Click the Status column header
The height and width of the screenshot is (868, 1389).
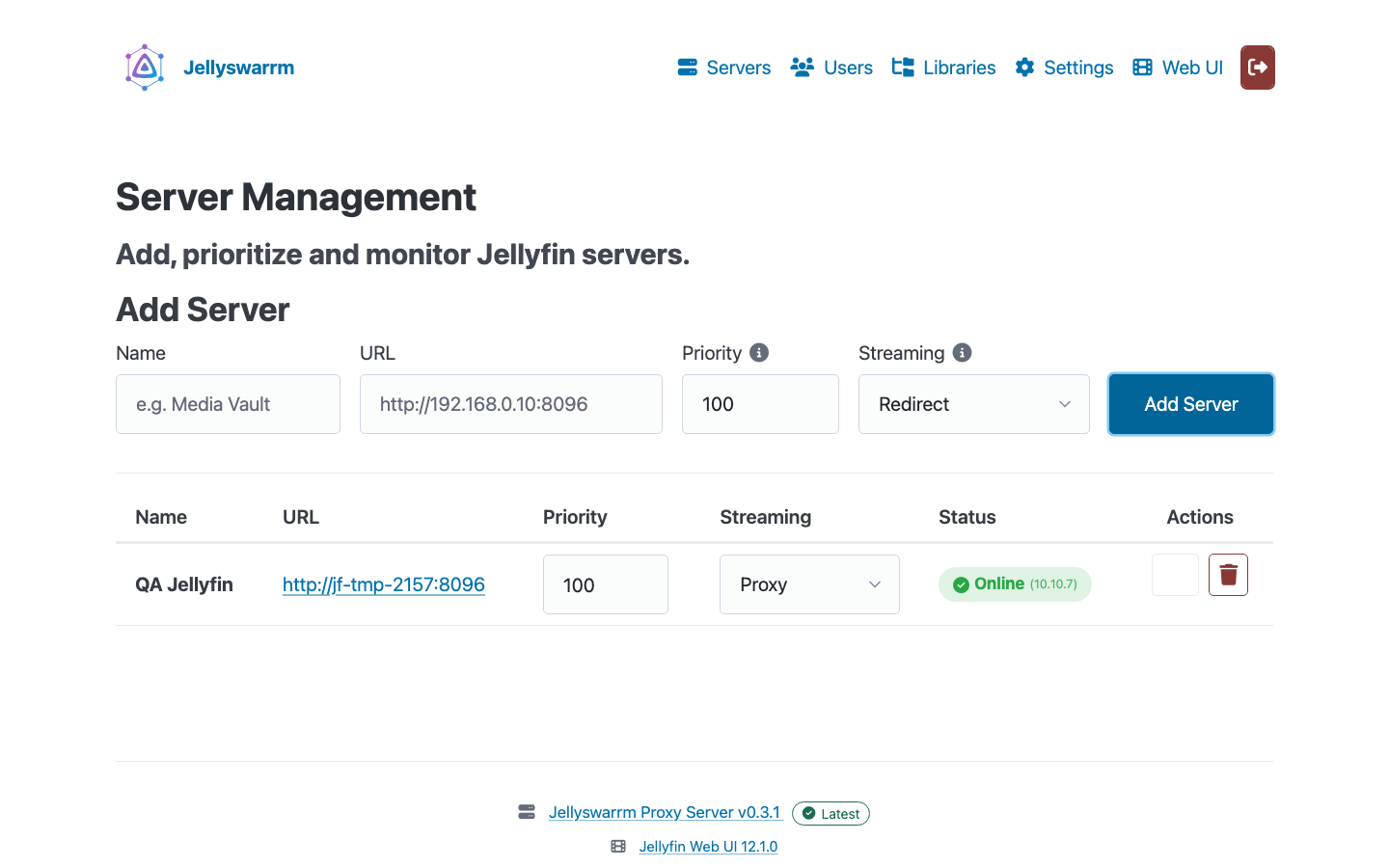coord(967,517)
